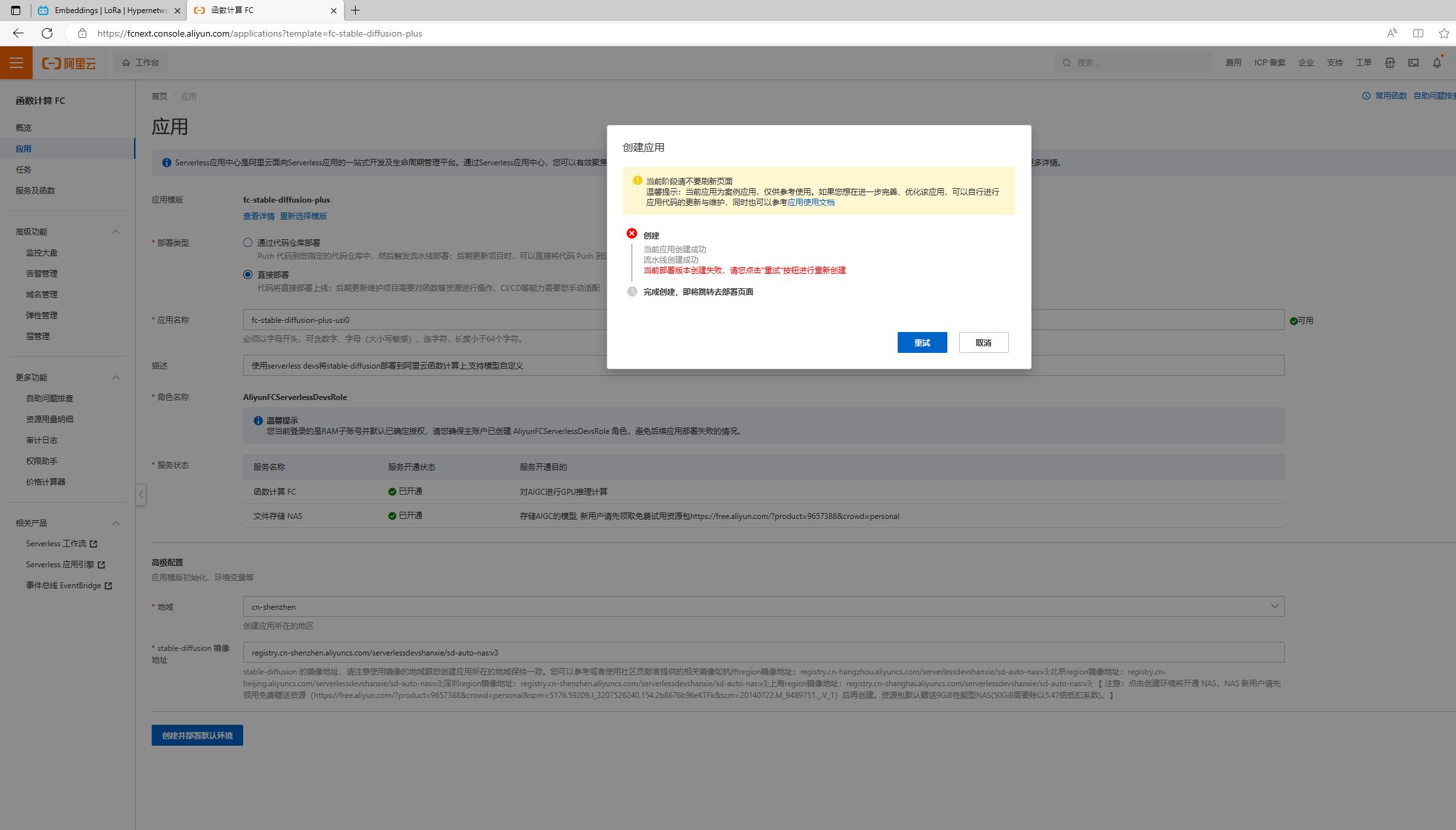Click the browser back arrow
This screenshot has height=830, width=1456.
pyautogui.click(x=18, y=33)
